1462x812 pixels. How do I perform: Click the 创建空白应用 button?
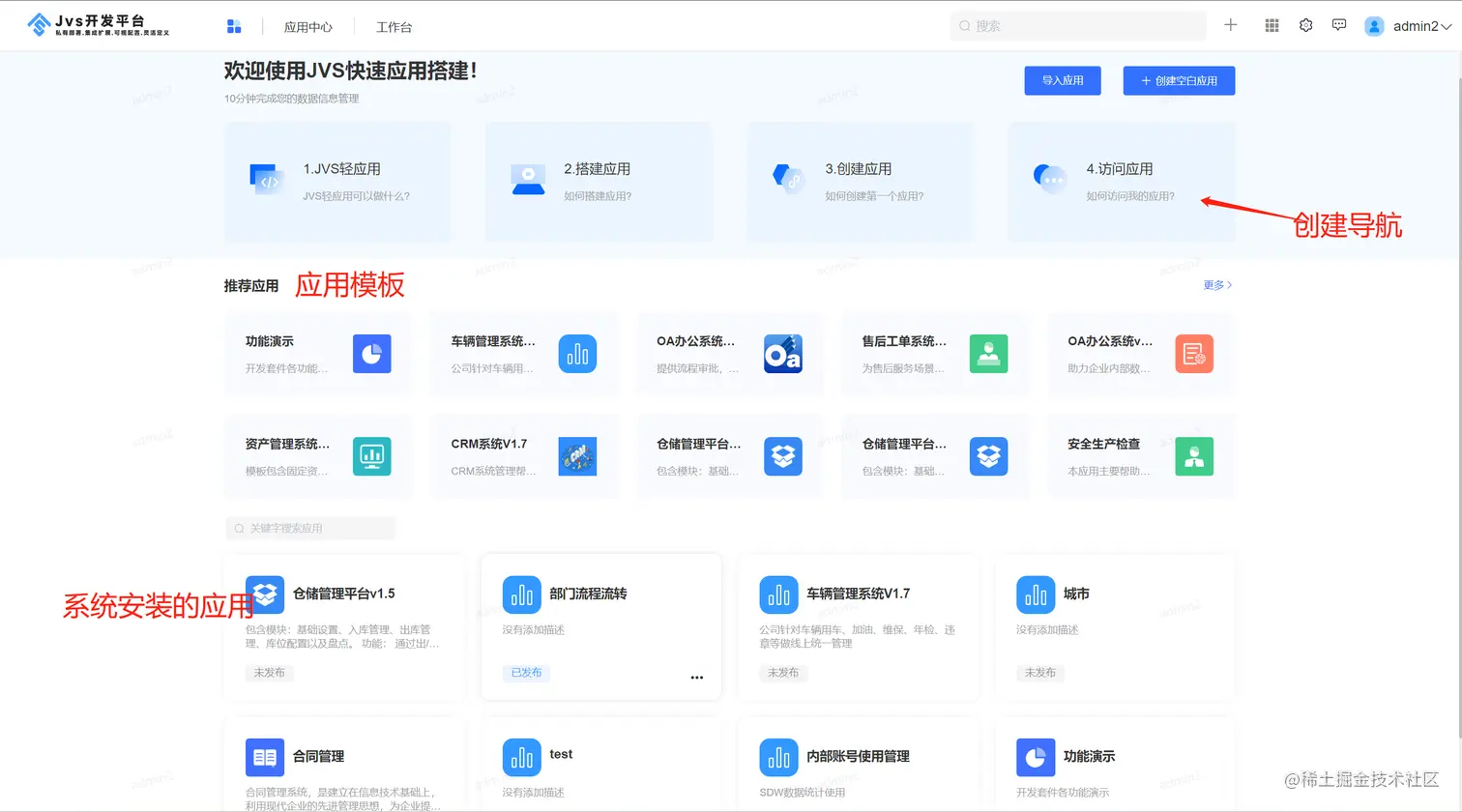1179,80
